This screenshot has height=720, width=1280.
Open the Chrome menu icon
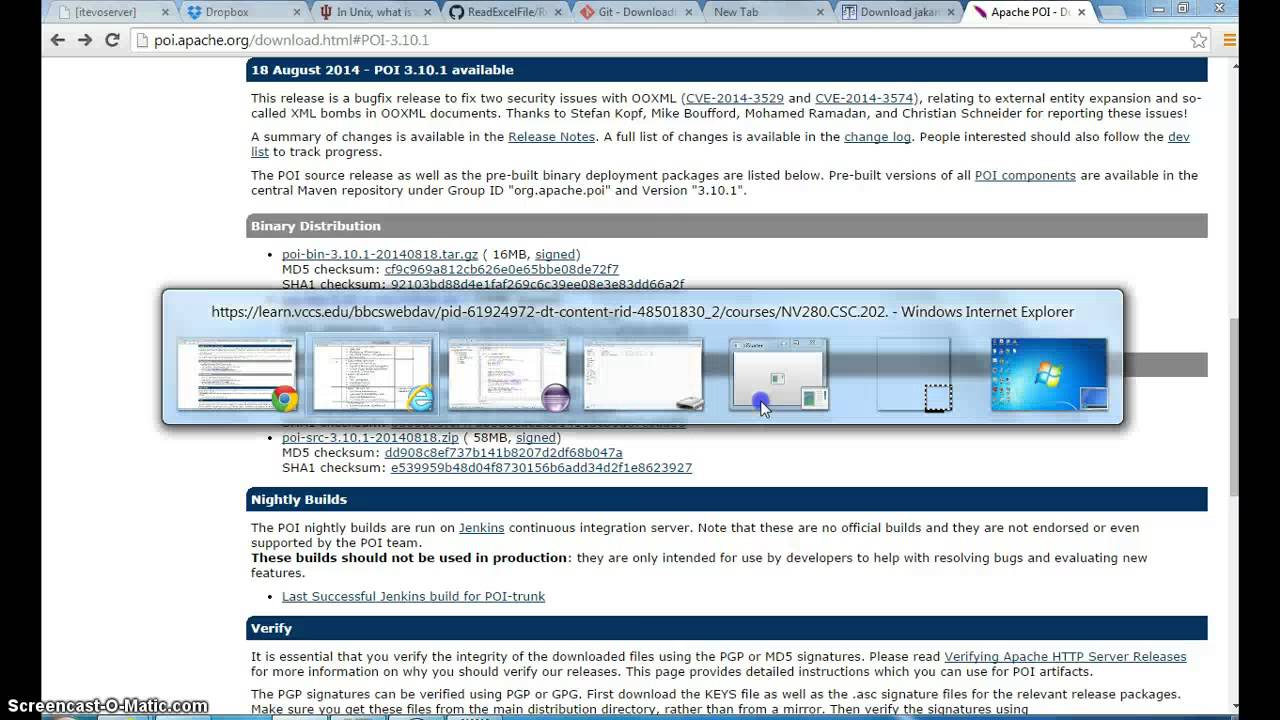click(x=1230, y=40)
